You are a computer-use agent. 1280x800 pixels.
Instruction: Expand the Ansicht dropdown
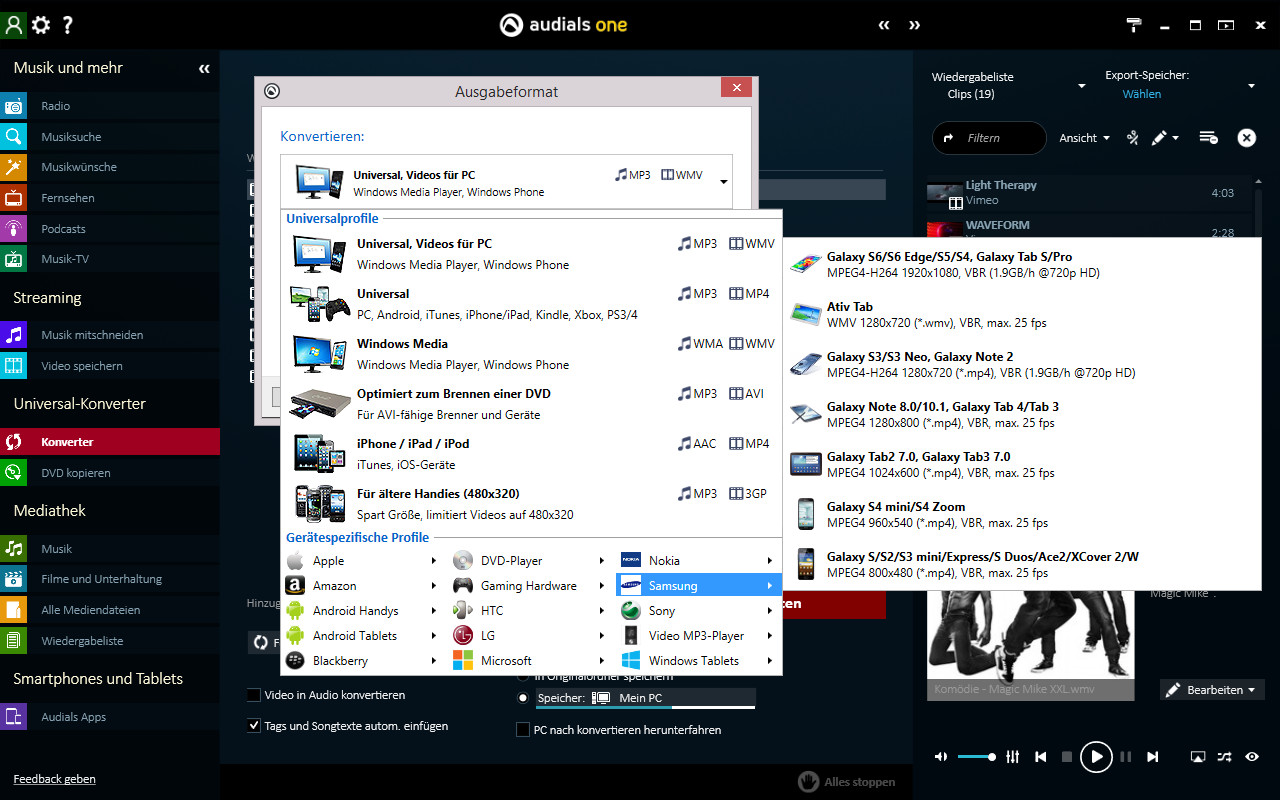1085,138
